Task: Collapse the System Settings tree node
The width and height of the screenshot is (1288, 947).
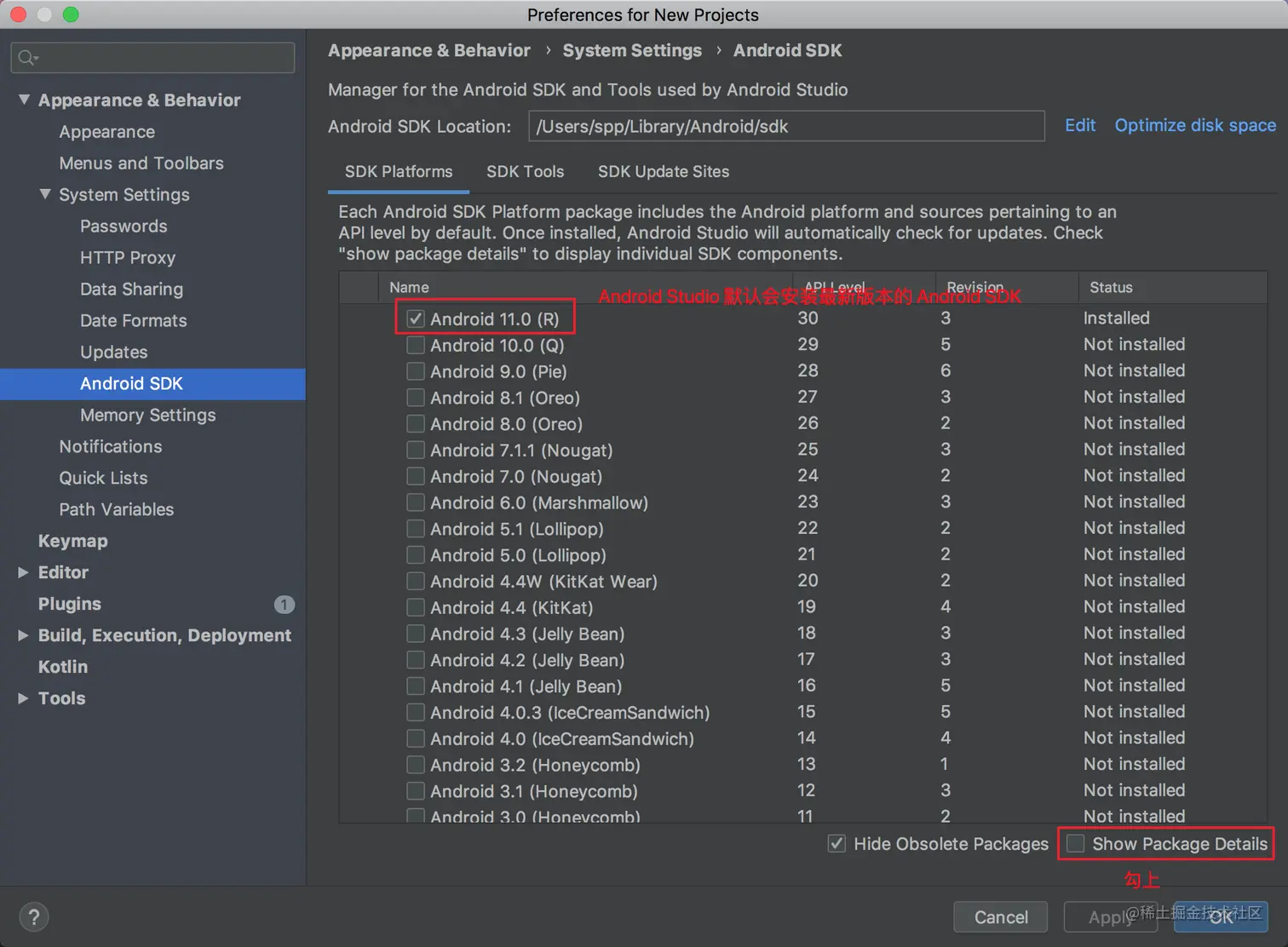Action: 45,194
